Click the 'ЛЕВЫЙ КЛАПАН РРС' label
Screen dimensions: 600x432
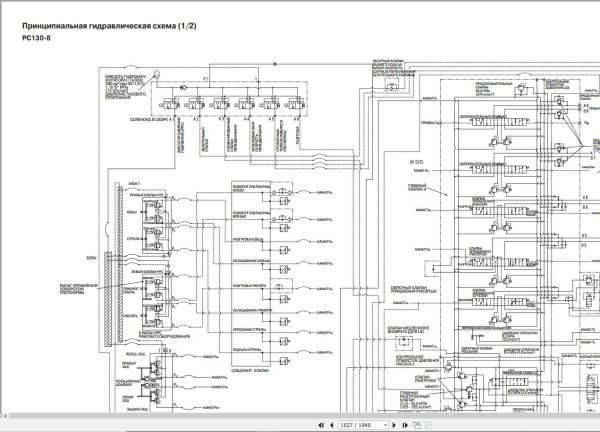click(x=147, y=272)
